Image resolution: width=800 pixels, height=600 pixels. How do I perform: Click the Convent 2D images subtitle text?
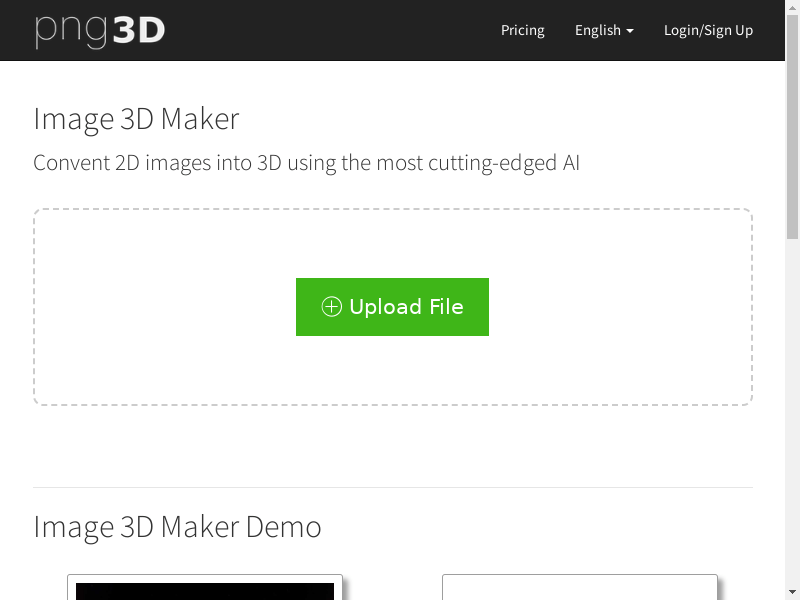click(x=306, y=162)
